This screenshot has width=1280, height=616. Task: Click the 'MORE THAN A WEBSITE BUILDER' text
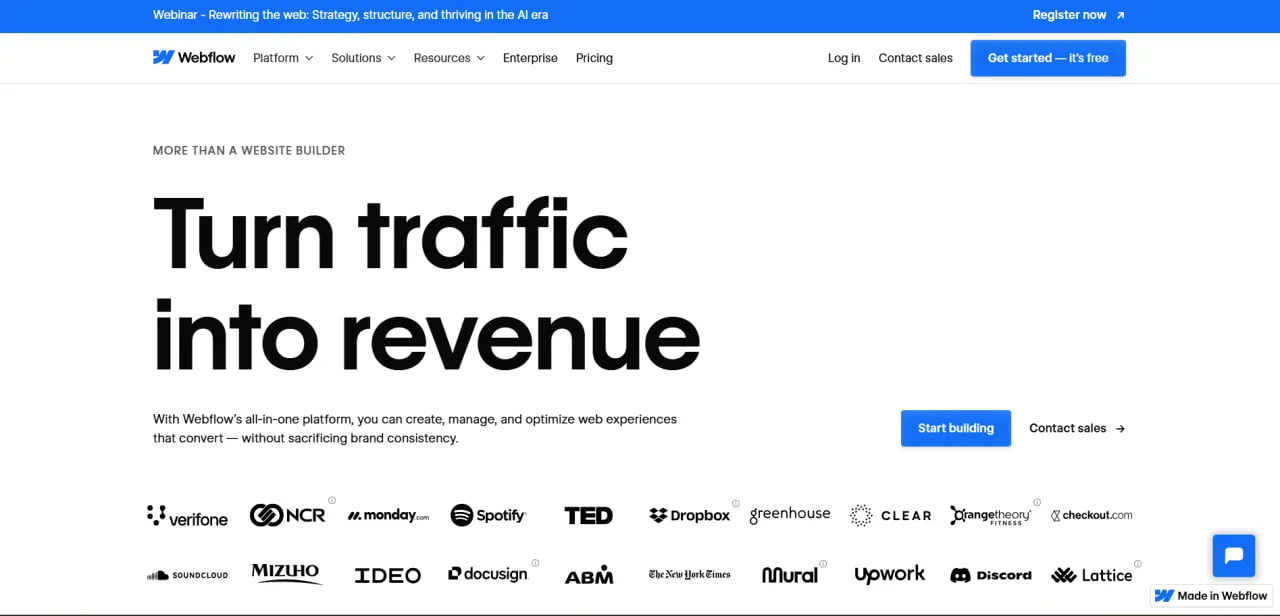(x=249, y=150)
